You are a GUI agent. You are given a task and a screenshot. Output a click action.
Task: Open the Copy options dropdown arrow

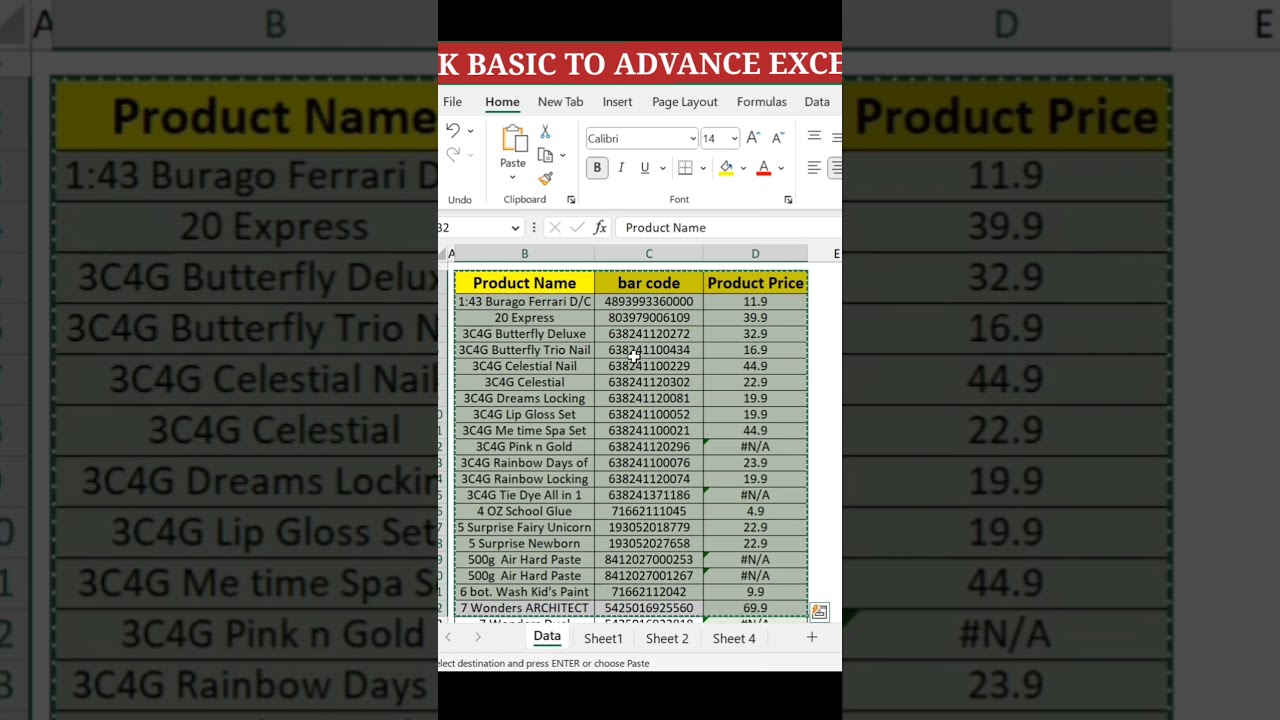point(562,155)
